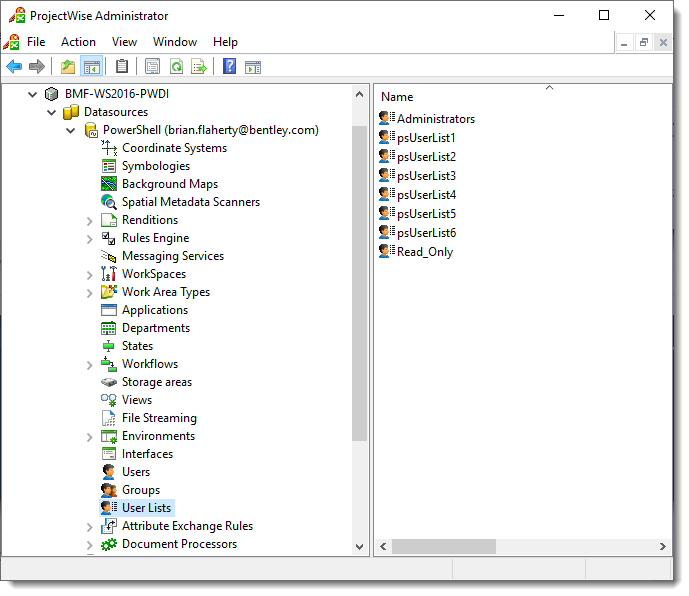Open Help with the question mark icon
Viewport: 689px width, 596px height.
[x=229, y=67]
